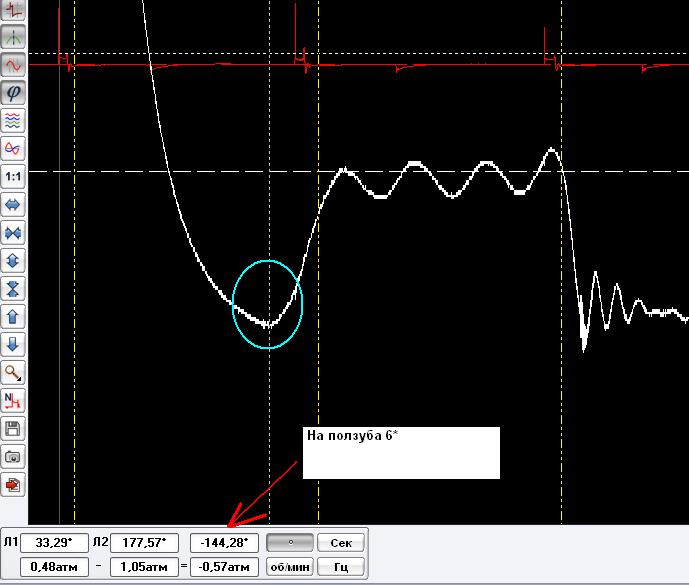The width and height of the screenshot is (689, 585).
Task: Save the waveform with the floppy disk icon
Action: coord(13,429)
